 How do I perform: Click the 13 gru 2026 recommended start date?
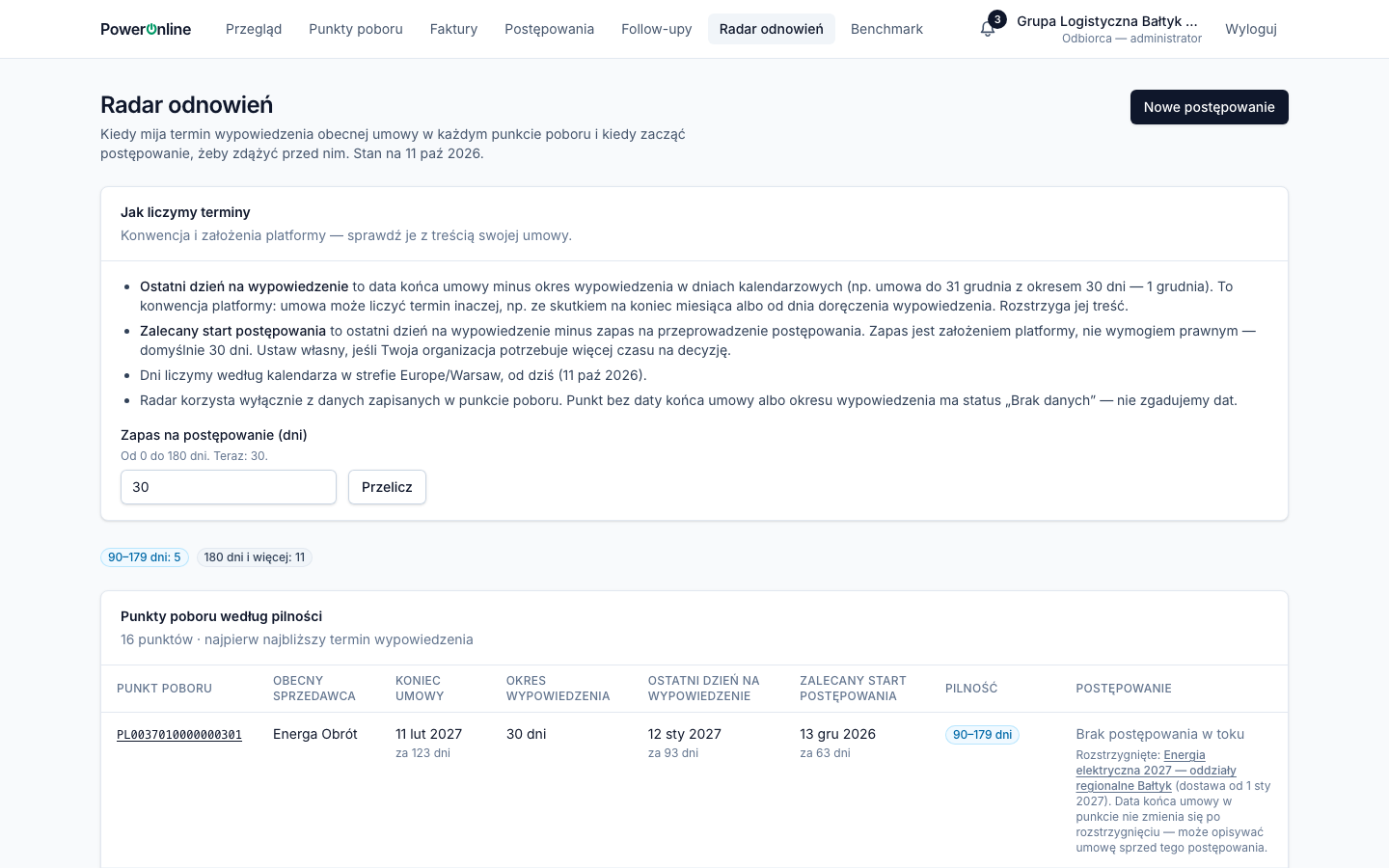[x=837, y=734]
